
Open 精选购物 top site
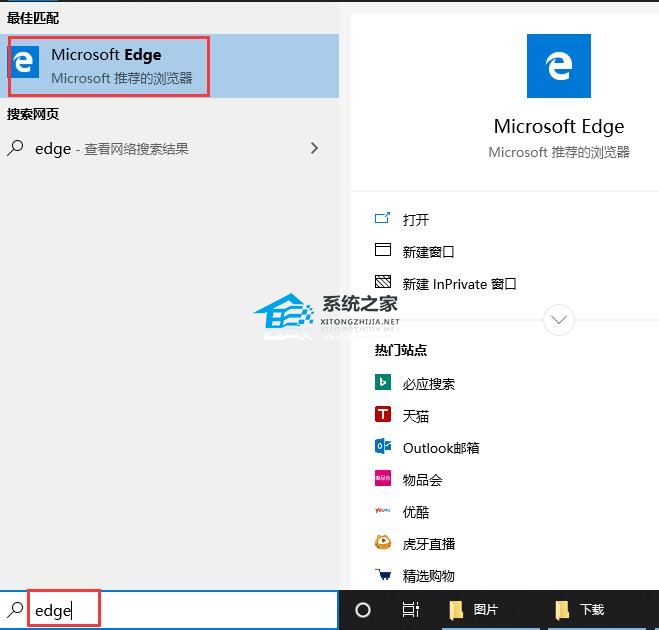[428, 576]
